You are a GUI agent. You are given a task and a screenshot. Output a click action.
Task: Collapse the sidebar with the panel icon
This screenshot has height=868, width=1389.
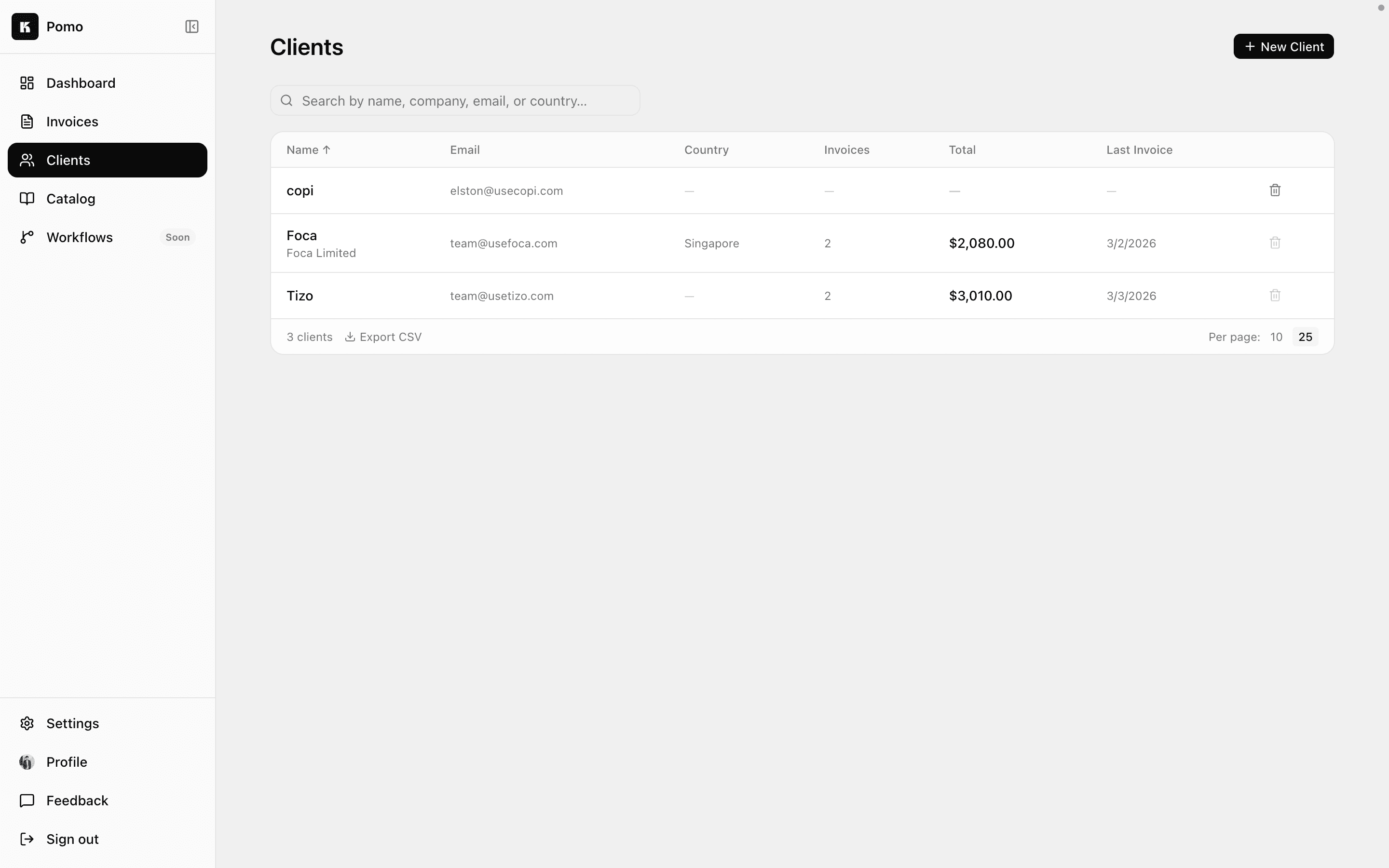[x=191, y=27]
